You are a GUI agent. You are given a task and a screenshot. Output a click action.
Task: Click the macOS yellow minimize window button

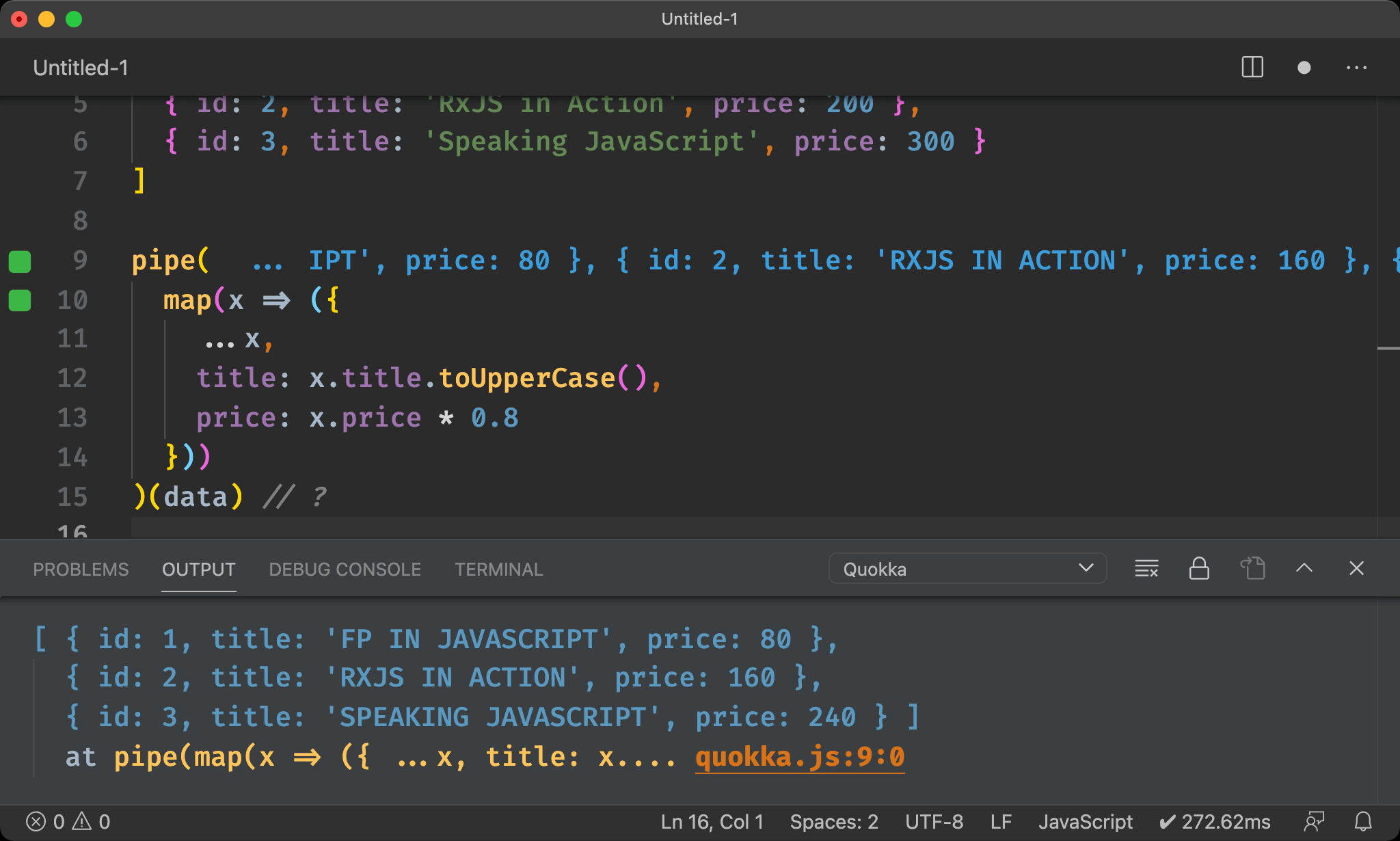point(46,19)
